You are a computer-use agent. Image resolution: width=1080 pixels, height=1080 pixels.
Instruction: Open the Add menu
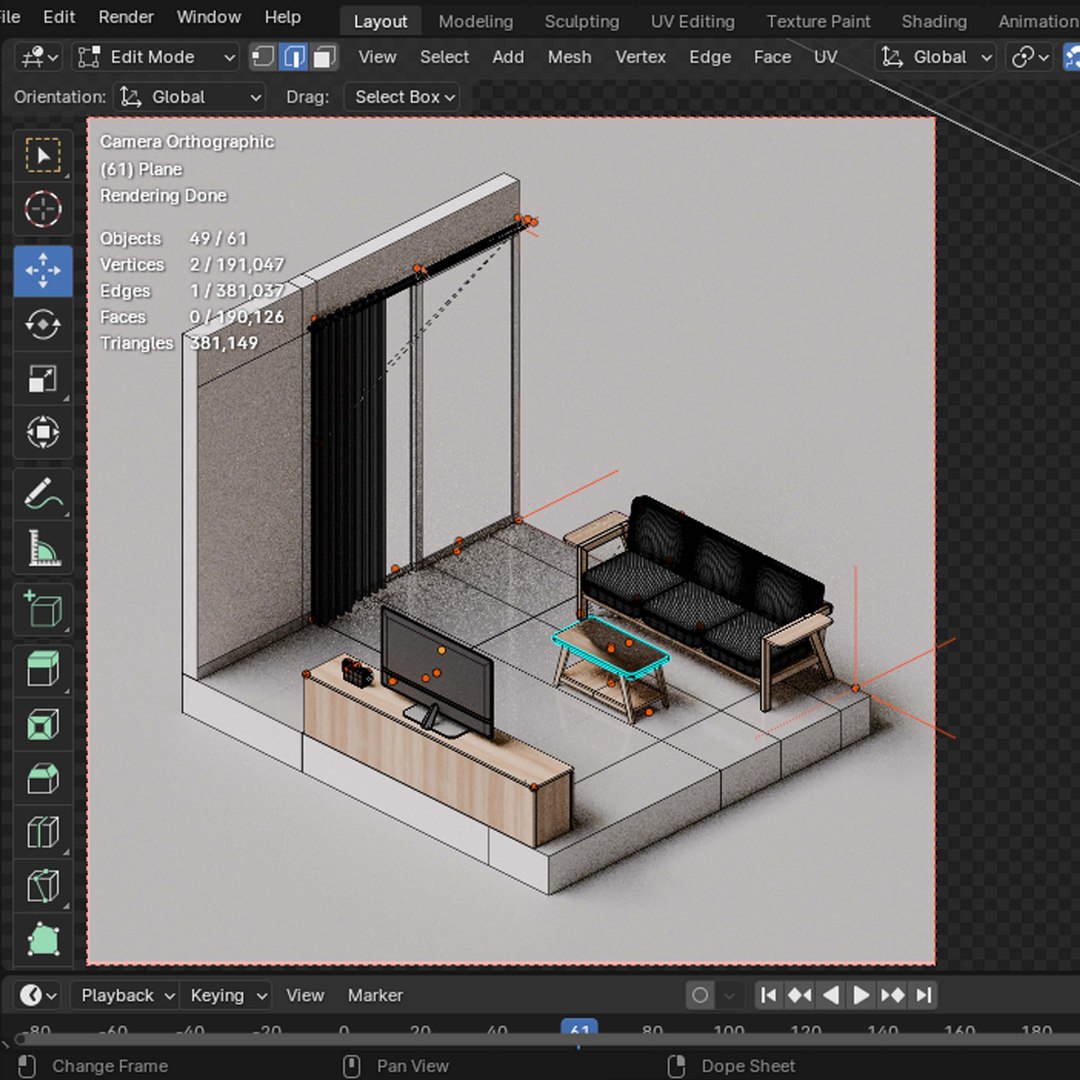(508, 57)
